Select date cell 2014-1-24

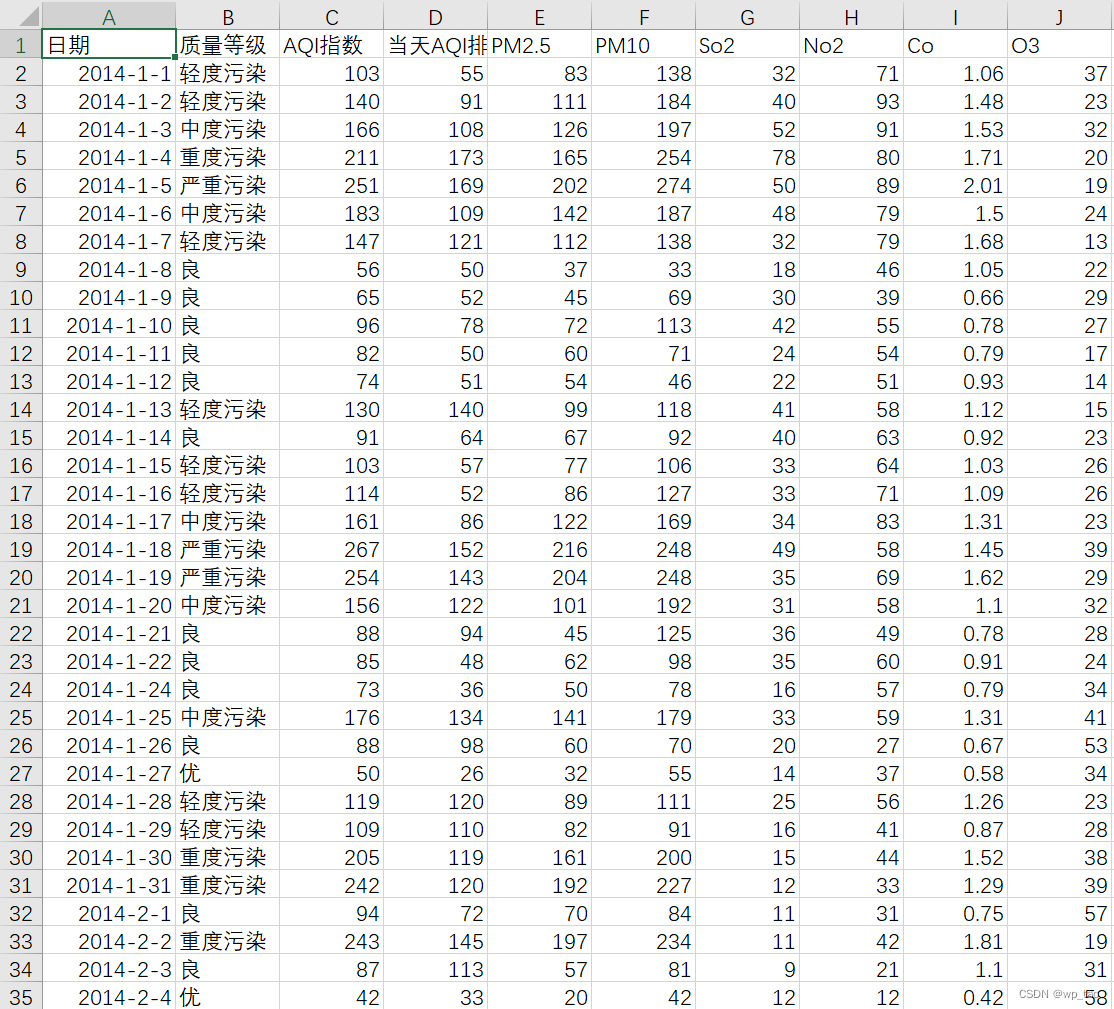(109, 689)
